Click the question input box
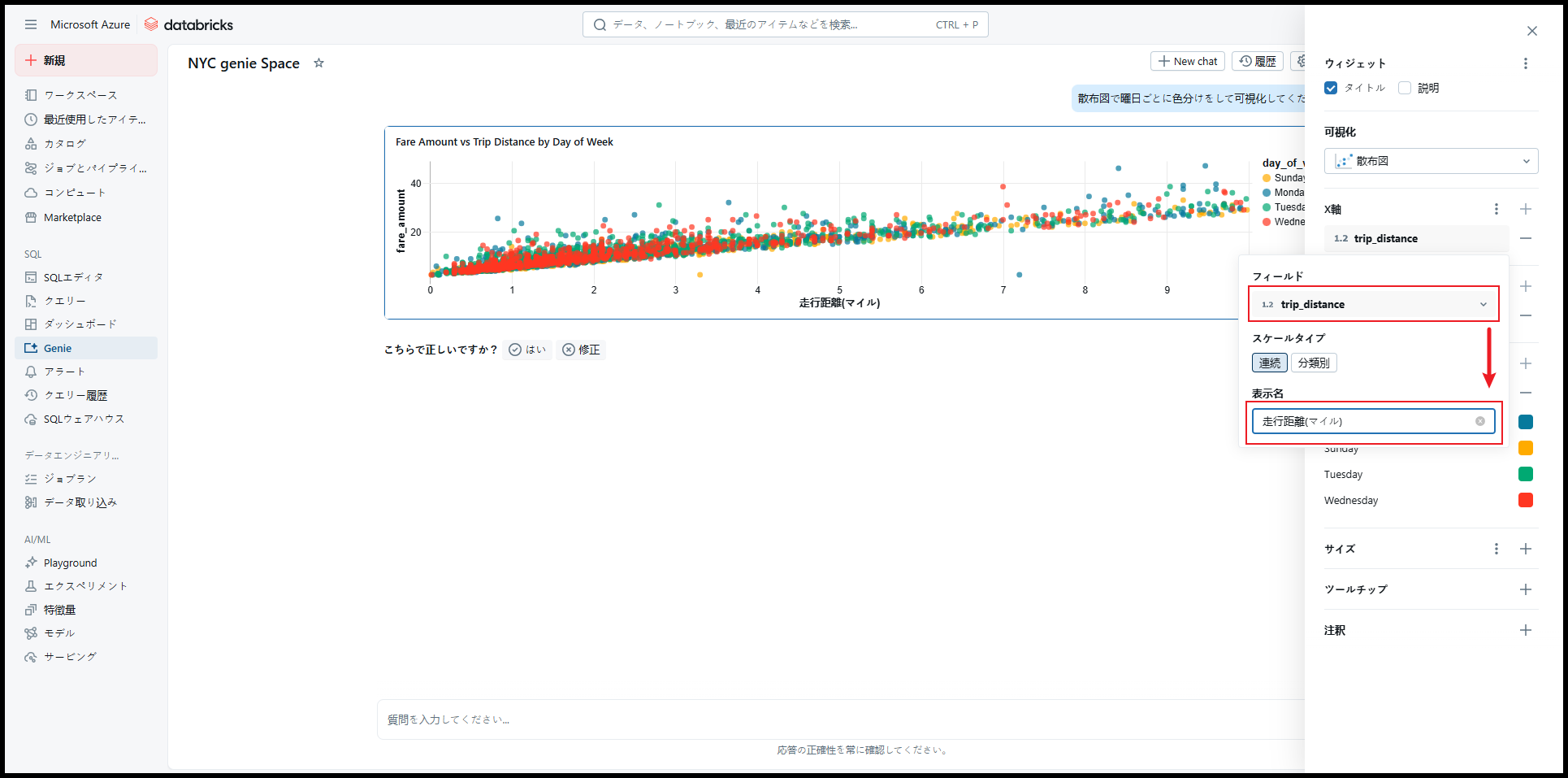1568x778 pixels. tap(837, 719)
